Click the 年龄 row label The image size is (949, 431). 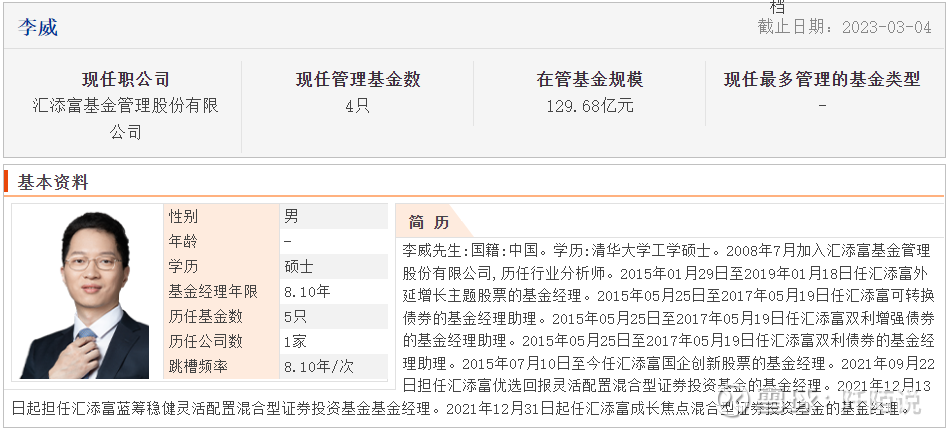[x=183, y=242]
